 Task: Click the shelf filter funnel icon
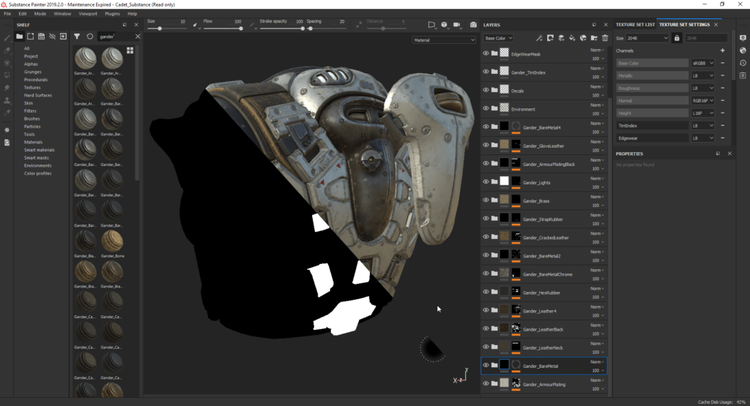77,36
